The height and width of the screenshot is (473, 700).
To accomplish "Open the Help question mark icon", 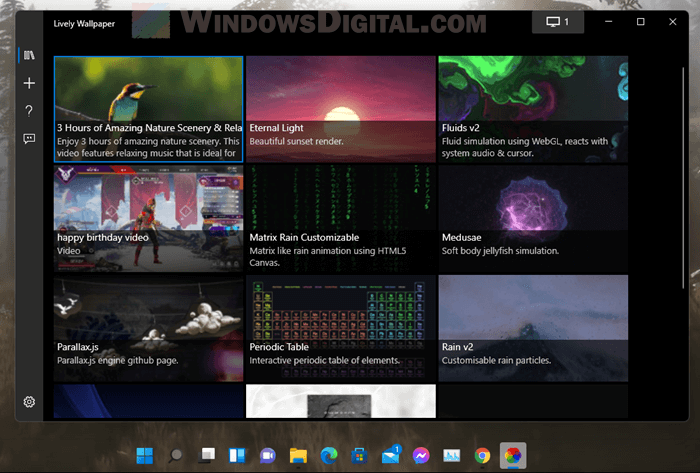I will click(x=29, y=111).
